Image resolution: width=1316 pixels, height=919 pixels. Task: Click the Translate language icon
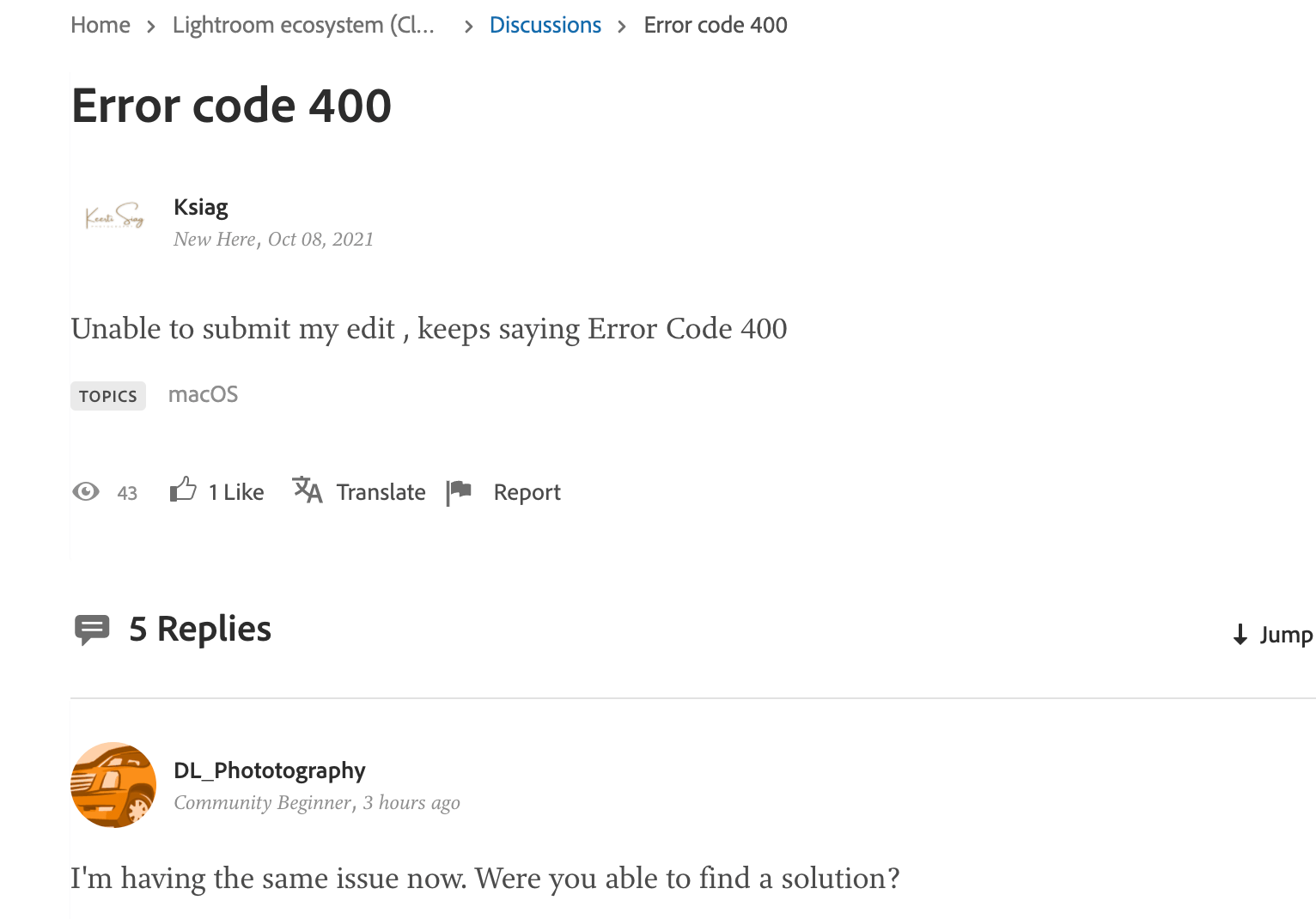click(x=307, y=491)
